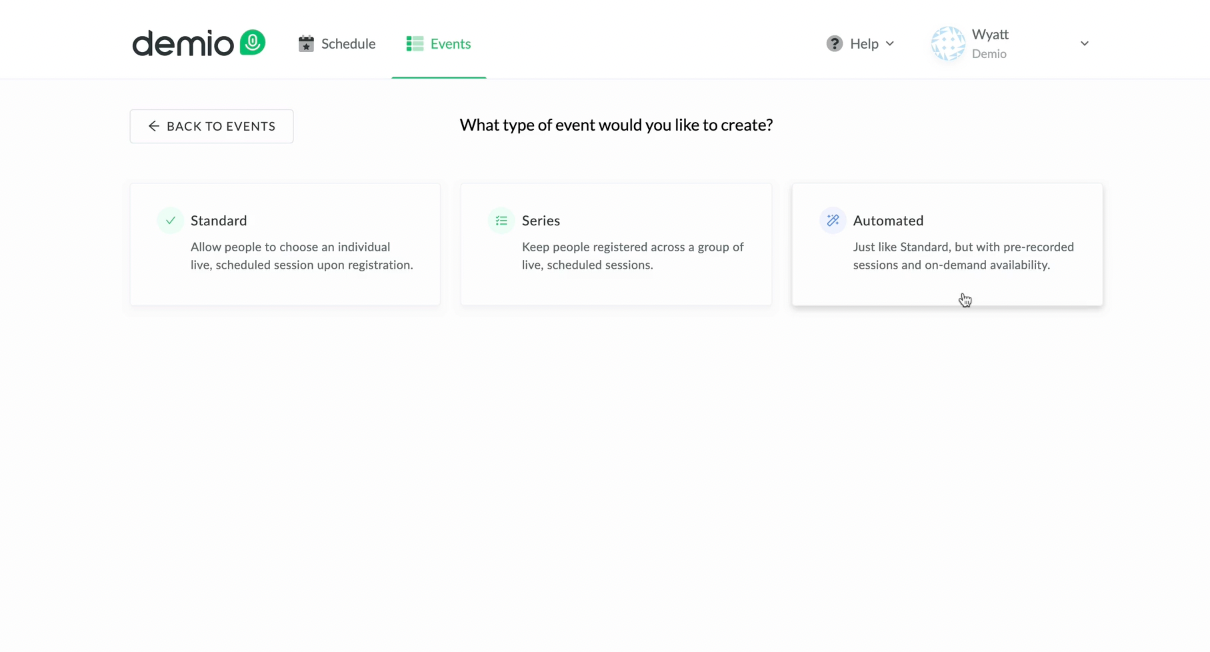Viewport: 1210px width, 652px height.
Task: Select the Series event description text
Action: 633,256
